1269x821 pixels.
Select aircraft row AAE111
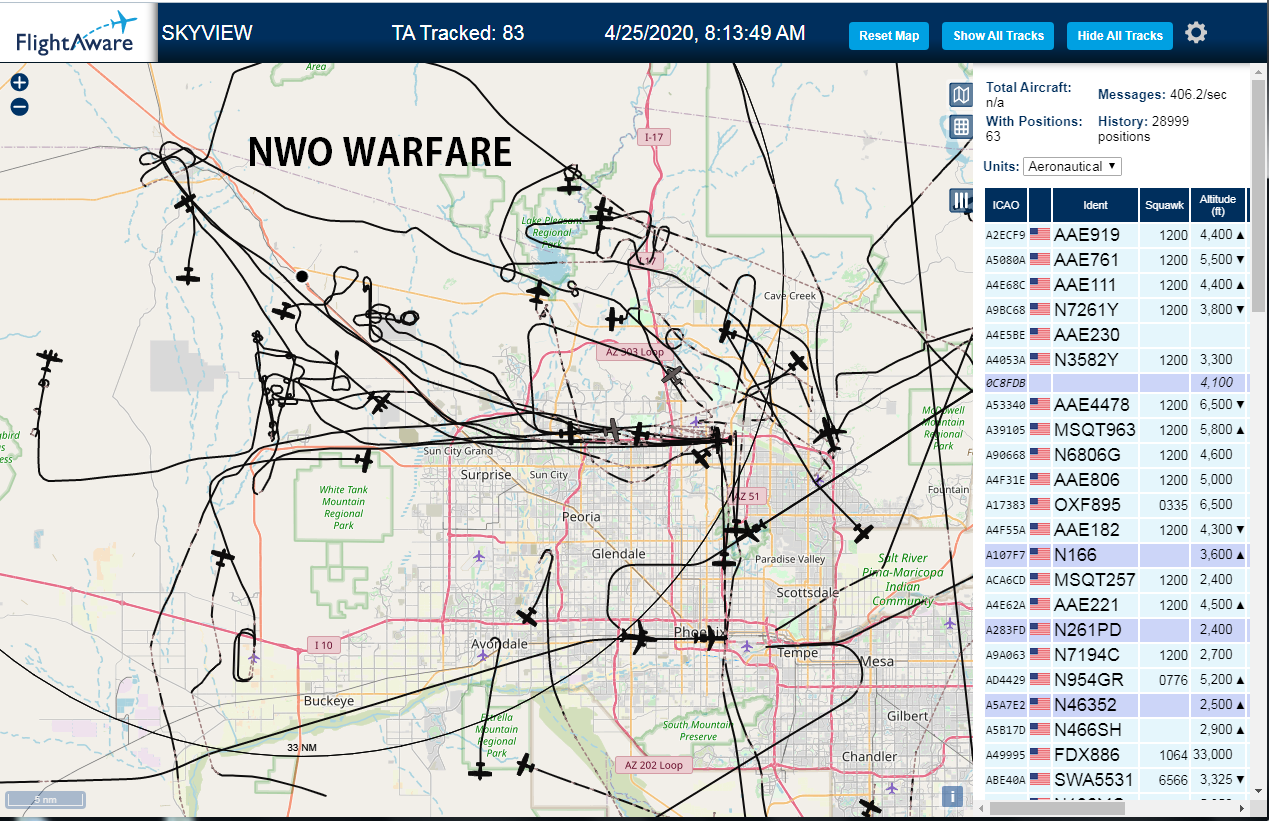coord(1116,285)
